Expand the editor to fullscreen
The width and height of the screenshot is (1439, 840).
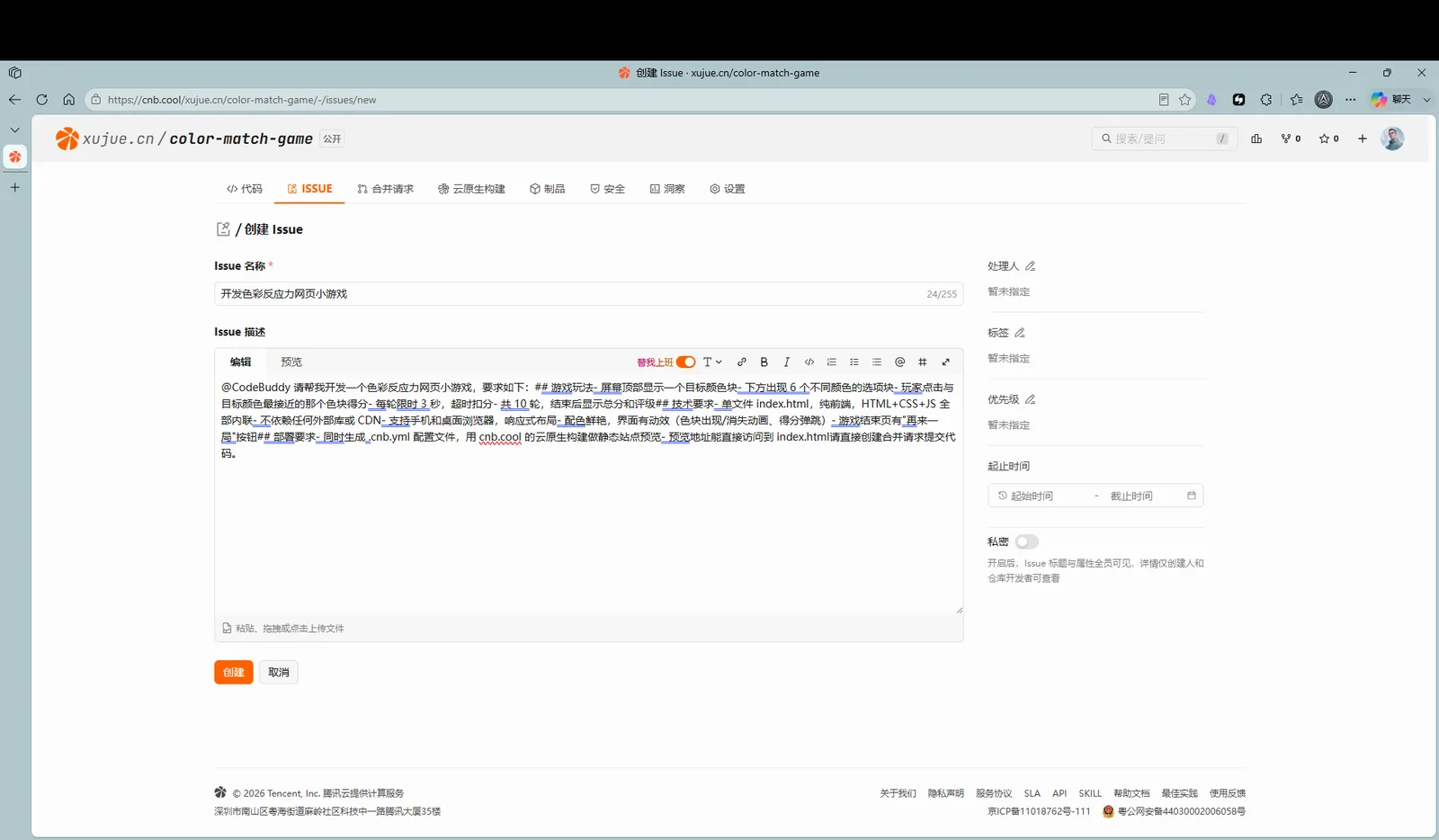(x=946, y=362)
